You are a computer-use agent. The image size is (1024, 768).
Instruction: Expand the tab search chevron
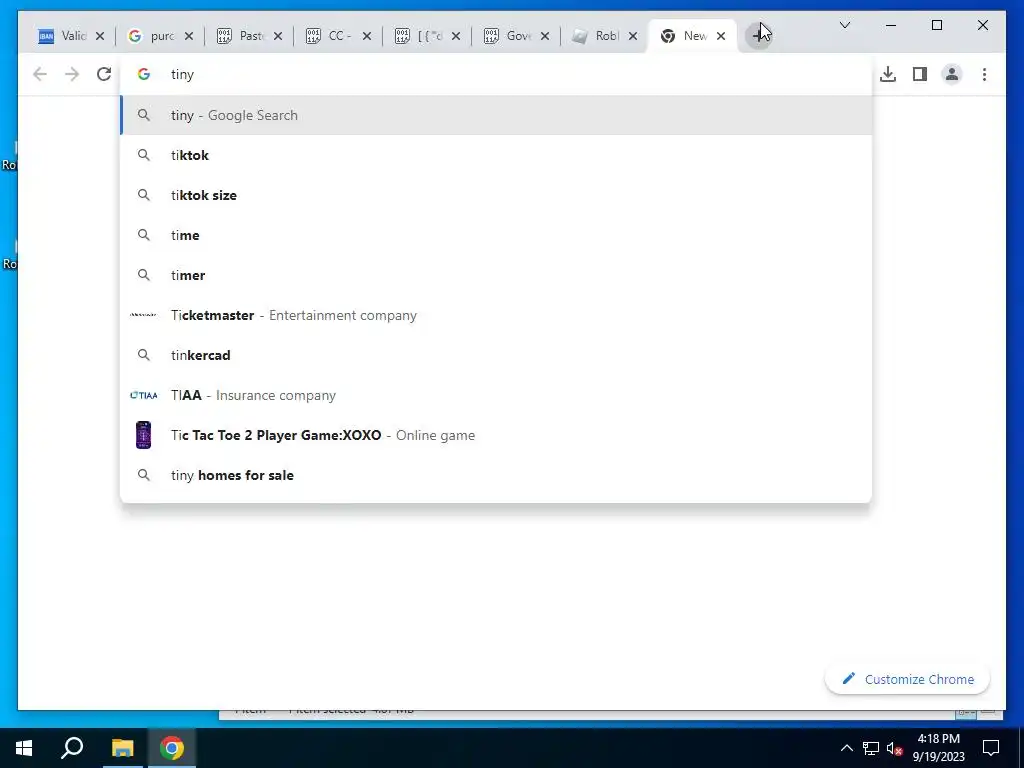[844, 25]
